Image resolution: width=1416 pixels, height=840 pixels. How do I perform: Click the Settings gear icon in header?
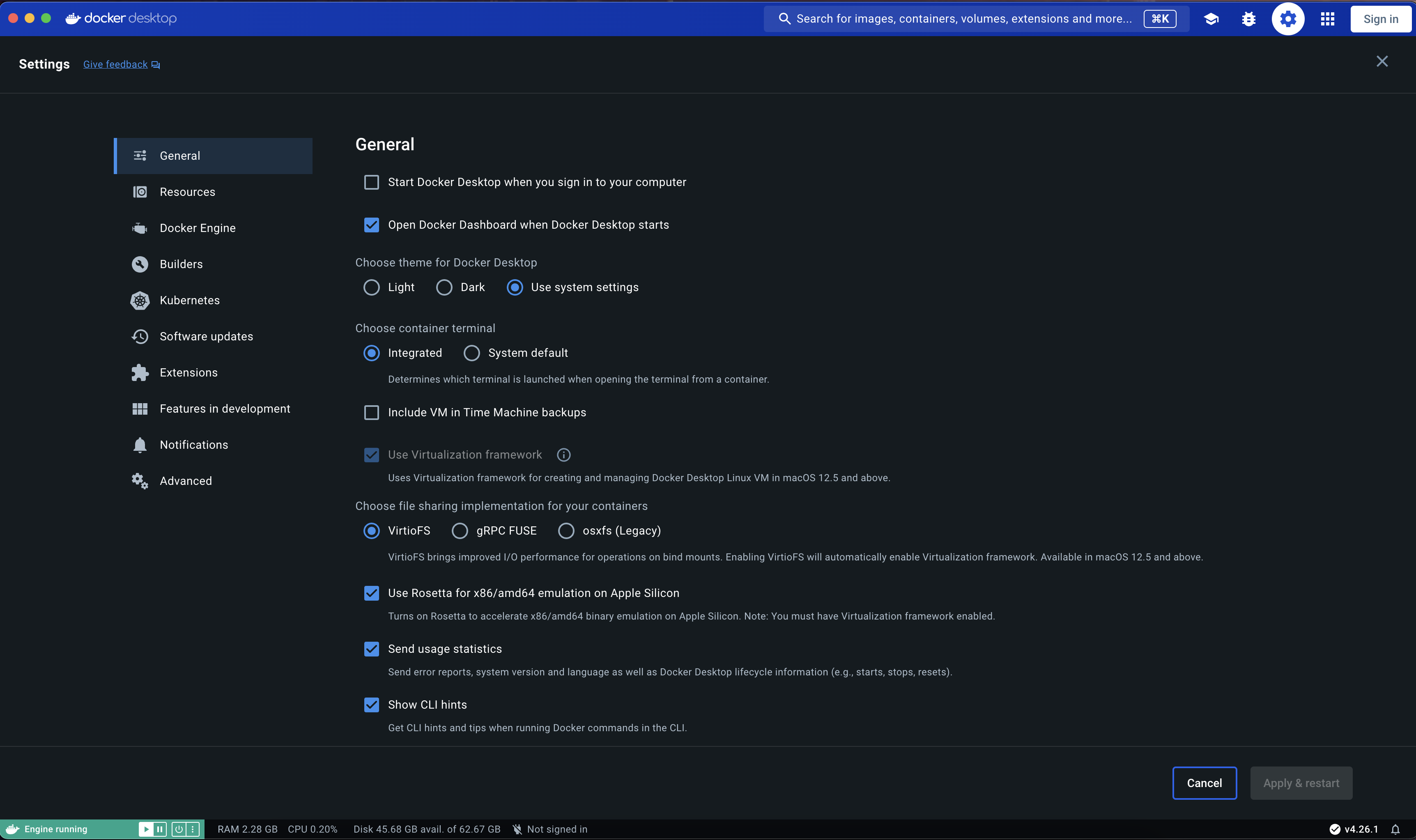click(1288, 18)
